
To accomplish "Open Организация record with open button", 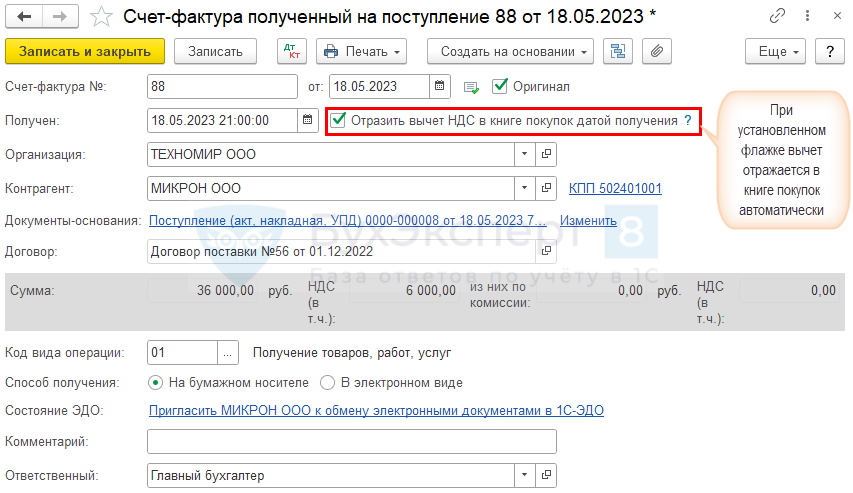I will (546, 154).
